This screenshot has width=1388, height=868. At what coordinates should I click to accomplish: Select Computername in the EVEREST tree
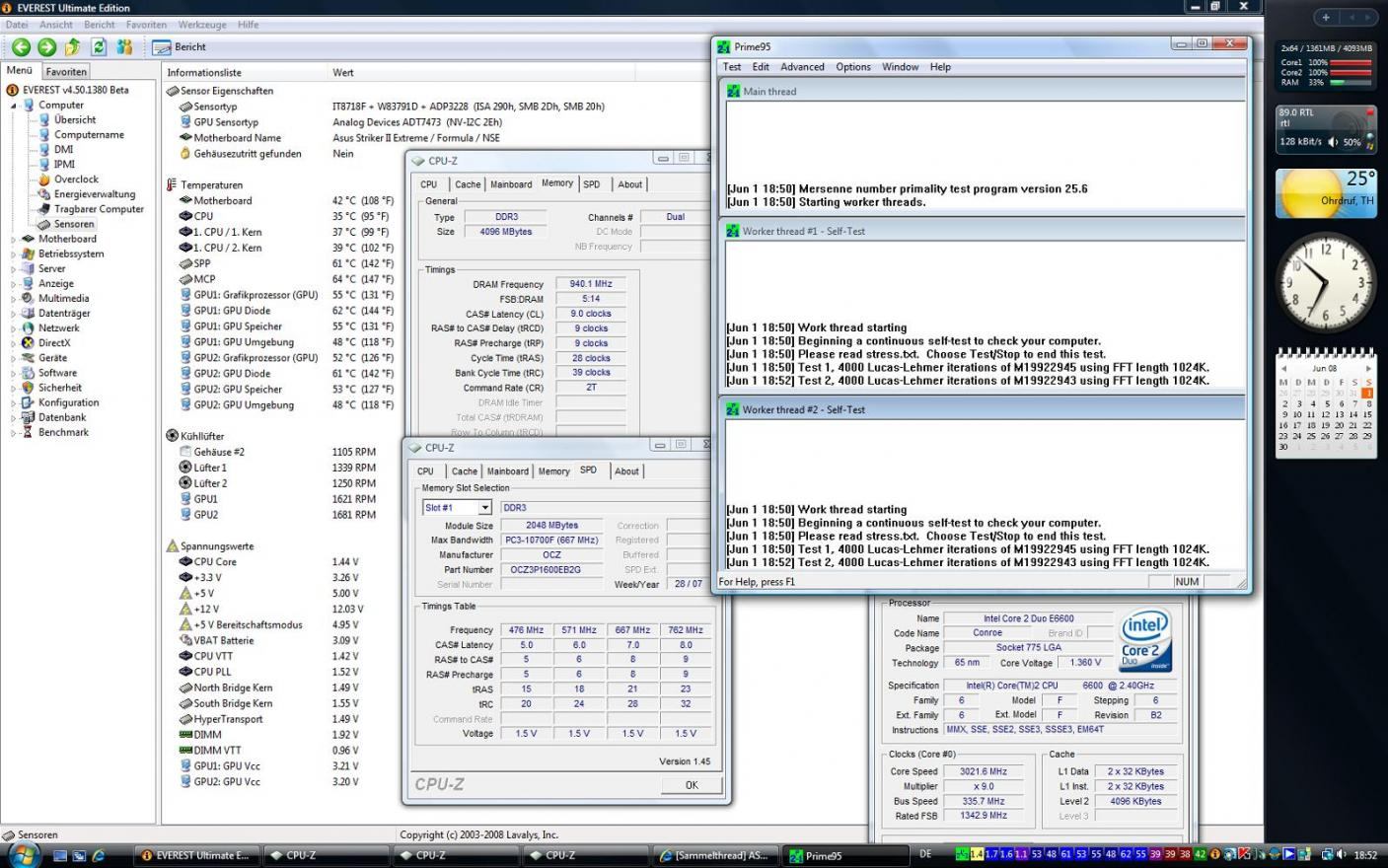(x=89, y=134)
